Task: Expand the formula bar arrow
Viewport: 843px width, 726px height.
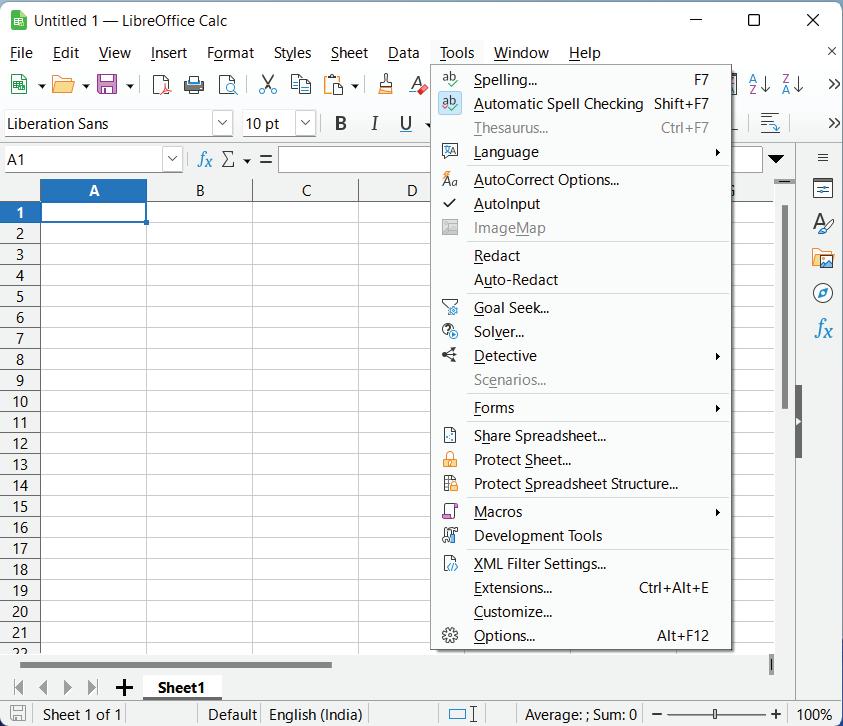Action: click(x=775, y=159)
